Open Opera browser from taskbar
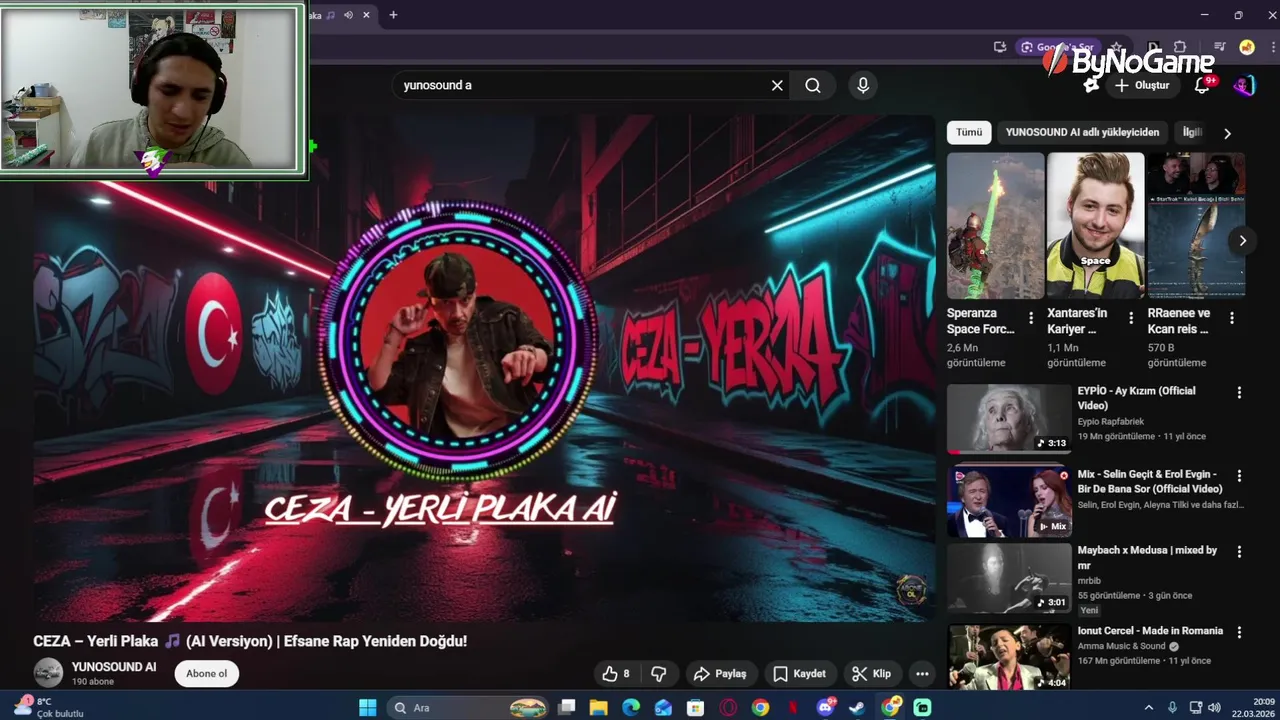Screen dimensions: 1280x720 pos(728,707)
